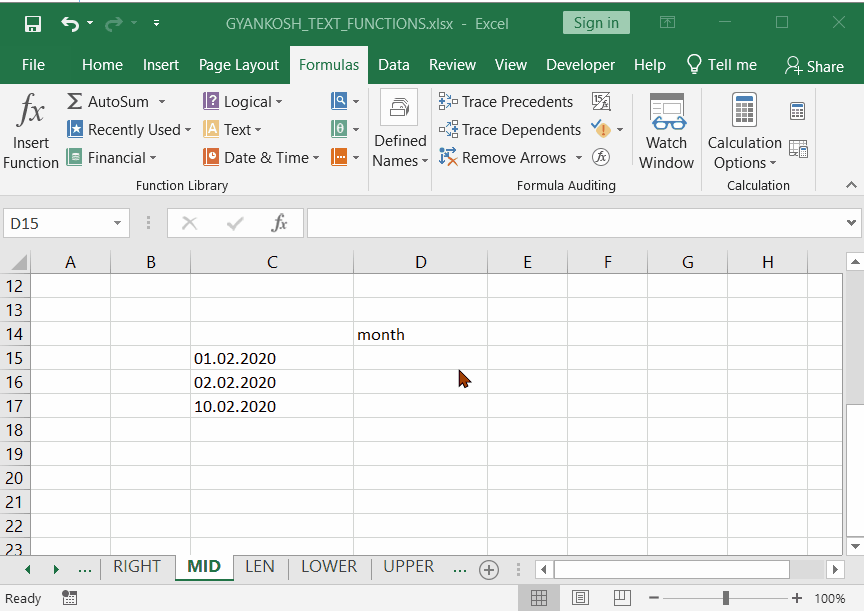The image size is (864, 611).
Task: Select column C header
Action: point(272,262)
